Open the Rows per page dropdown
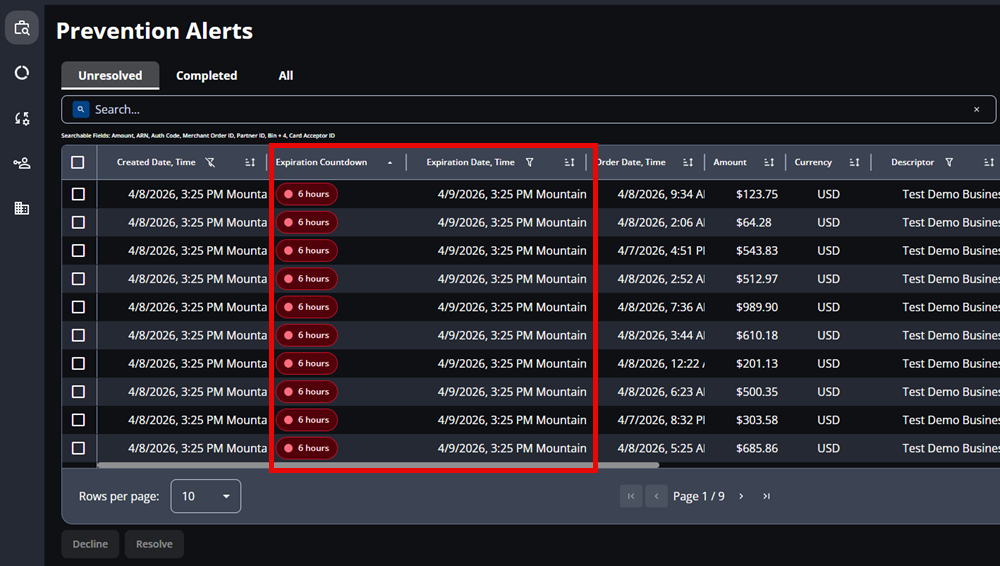 point(205,496)
